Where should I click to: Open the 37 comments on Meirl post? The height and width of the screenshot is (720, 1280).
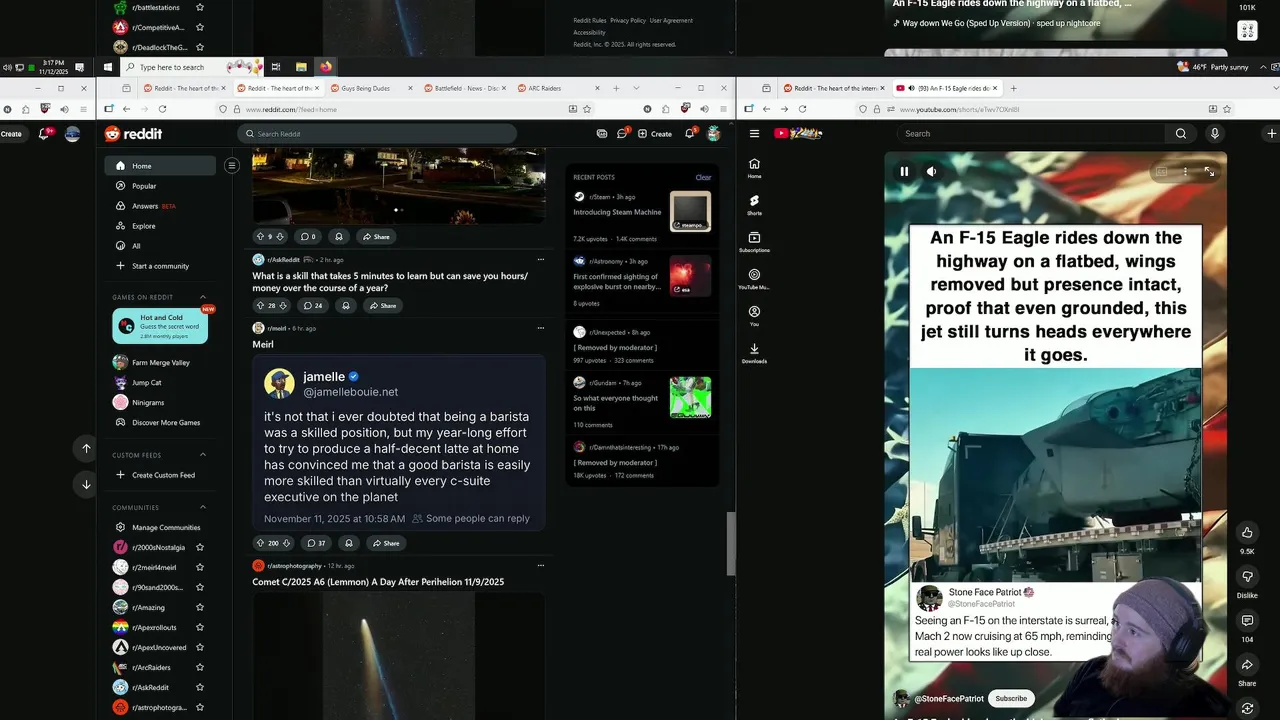tap(316, 543)
